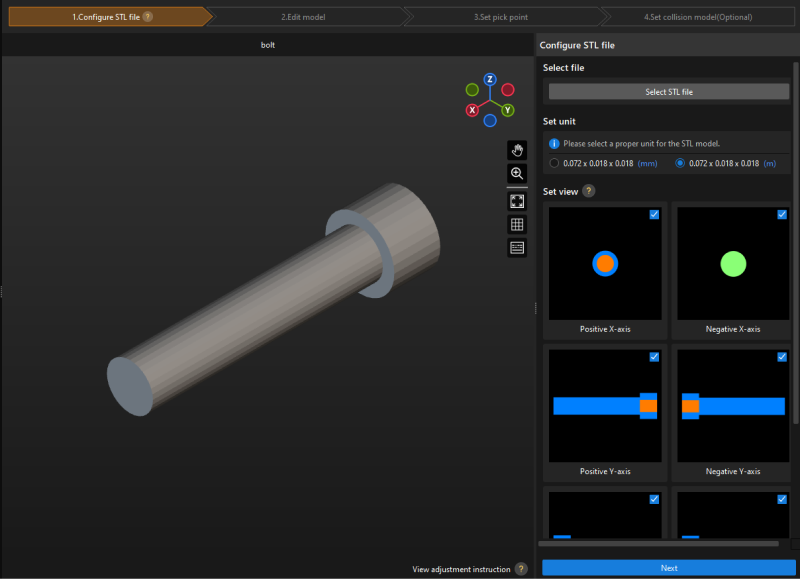Select the m unit radio button
Screen dimensions: 800x579
tap(681, 162)
